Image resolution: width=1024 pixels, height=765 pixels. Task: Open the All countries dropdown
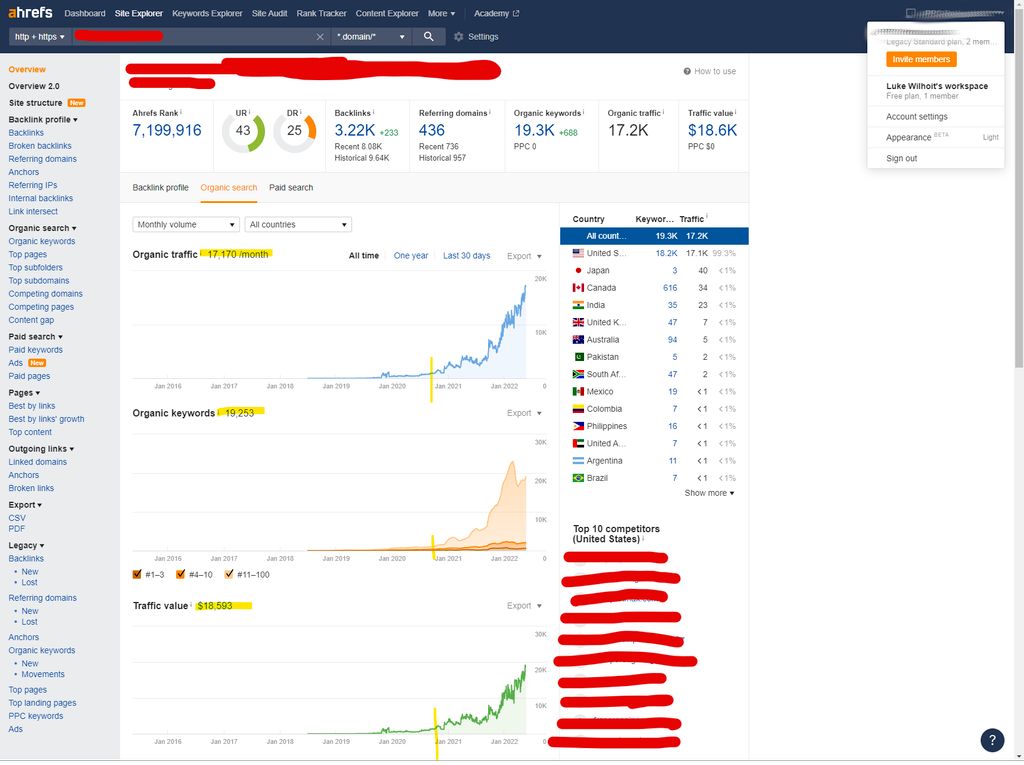[x=298, y=225]
